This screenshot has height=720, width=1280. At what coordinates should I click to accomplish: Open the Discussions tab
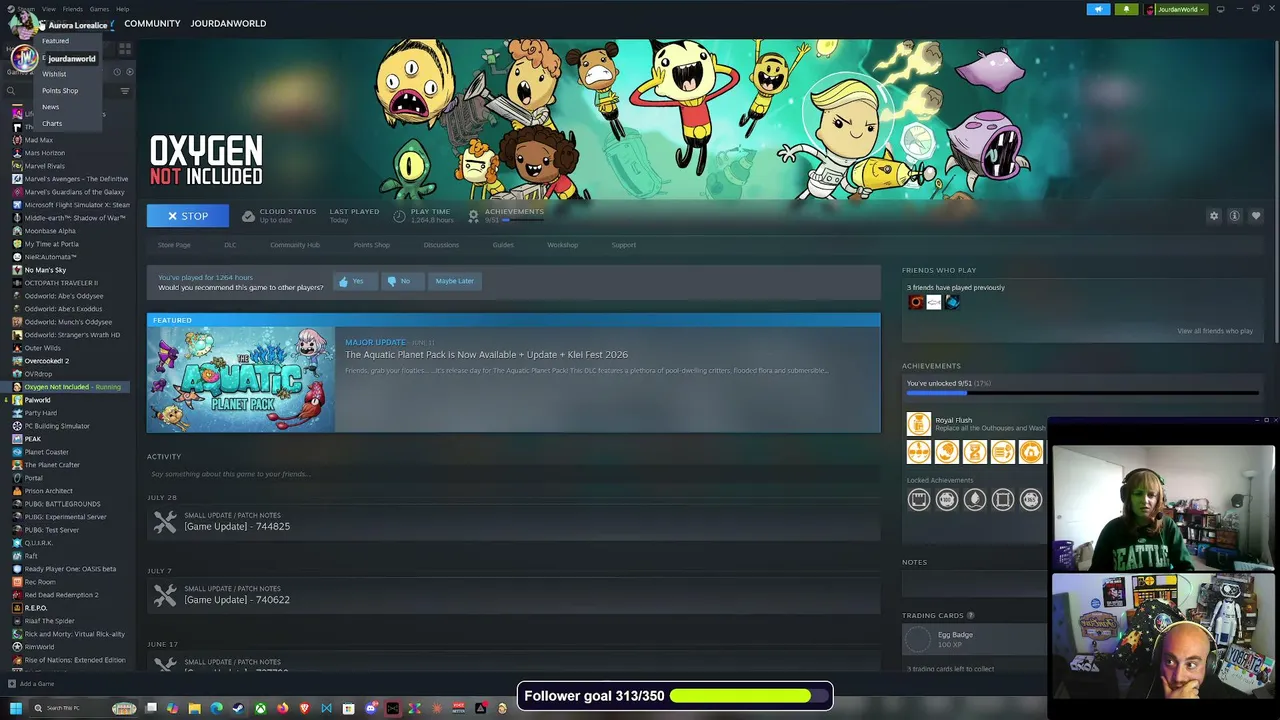click(441, 245)
